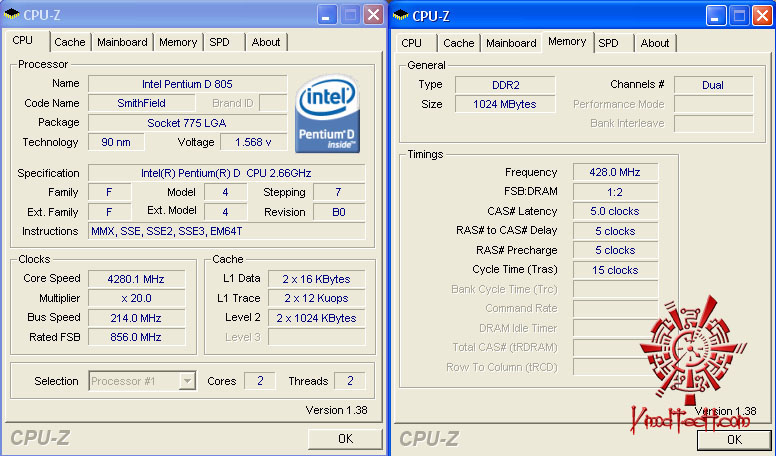The height and width of the screenshot is (456, 776).
Task: Open the Processor #1 selection dropdown
Action: (187, 381)
